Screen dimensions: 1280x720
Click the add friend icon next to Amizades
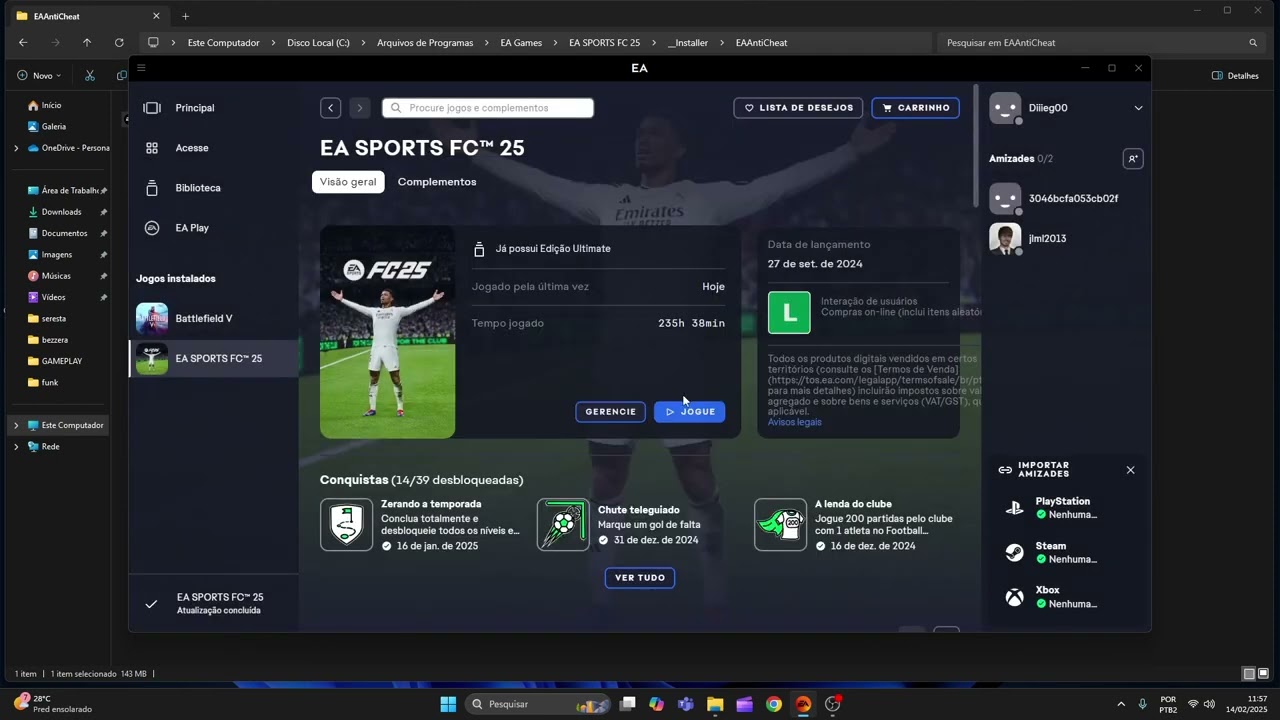pos(1133,159)
